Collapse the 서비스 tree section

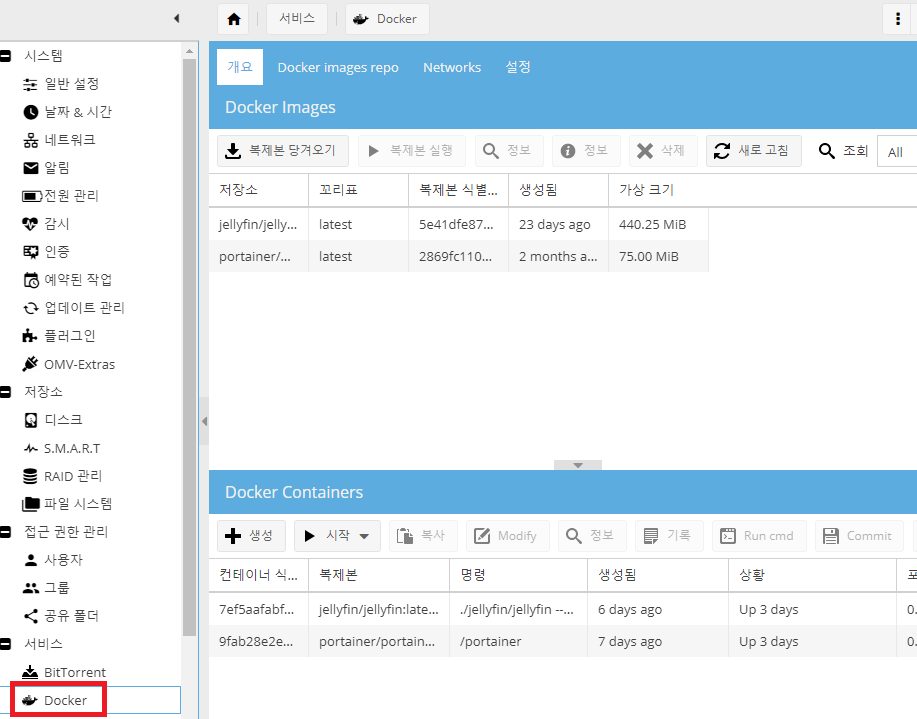point(5,644)
